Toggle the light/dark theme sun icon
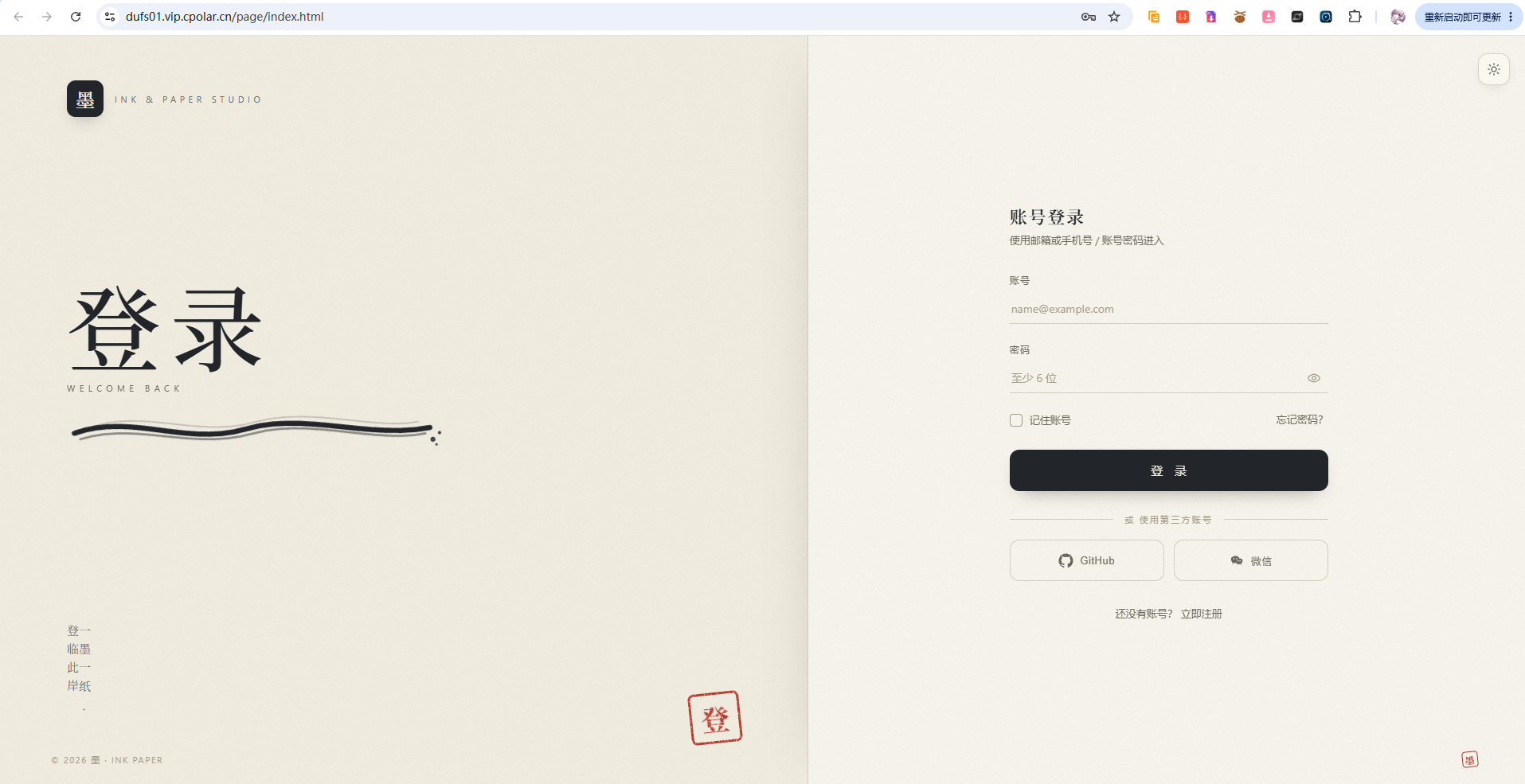Viewport: 1525px width, 784px height. point(1493,69)
